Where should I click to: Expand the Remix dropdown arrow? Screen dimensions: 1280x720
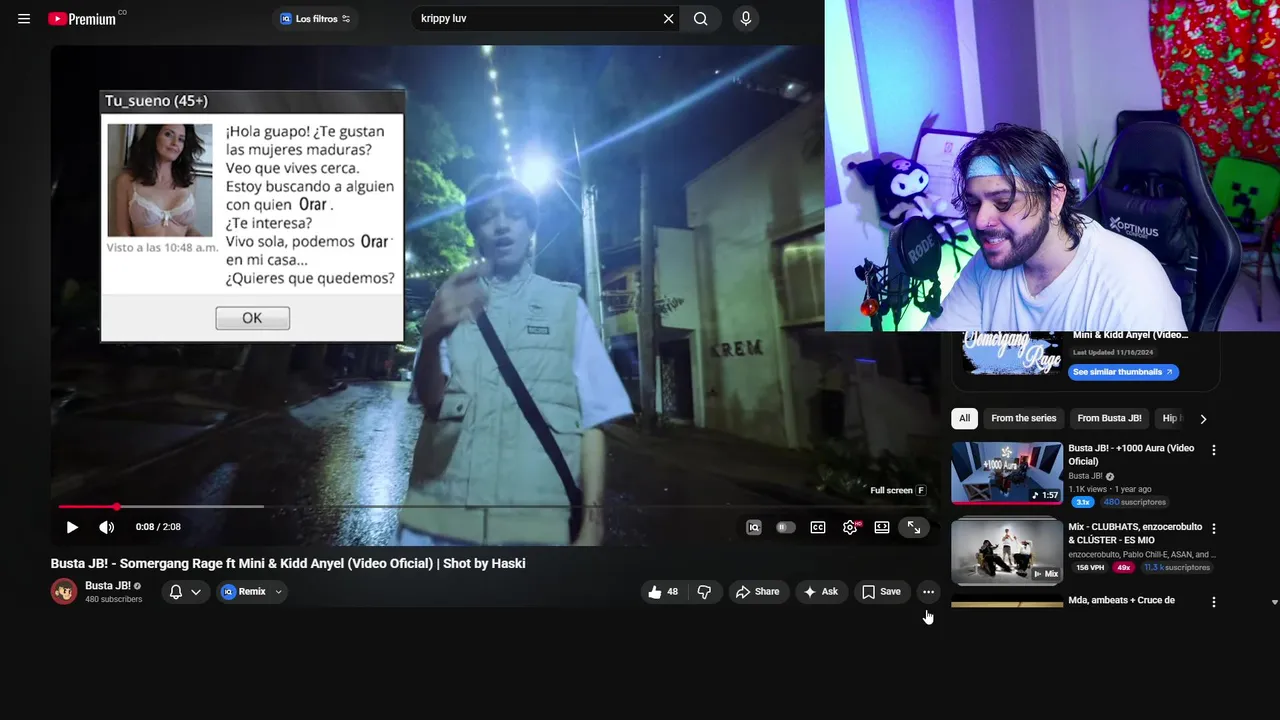[279, 592]
